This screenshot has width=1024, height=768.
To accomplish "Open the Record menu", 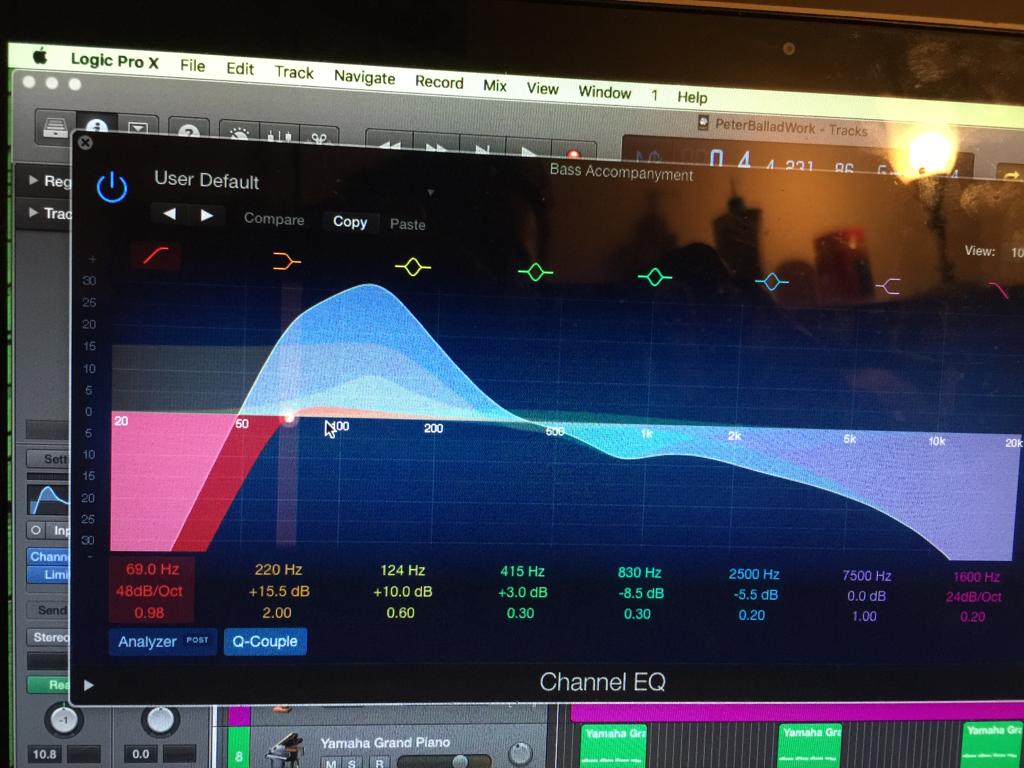I will (x=440, y=82).
